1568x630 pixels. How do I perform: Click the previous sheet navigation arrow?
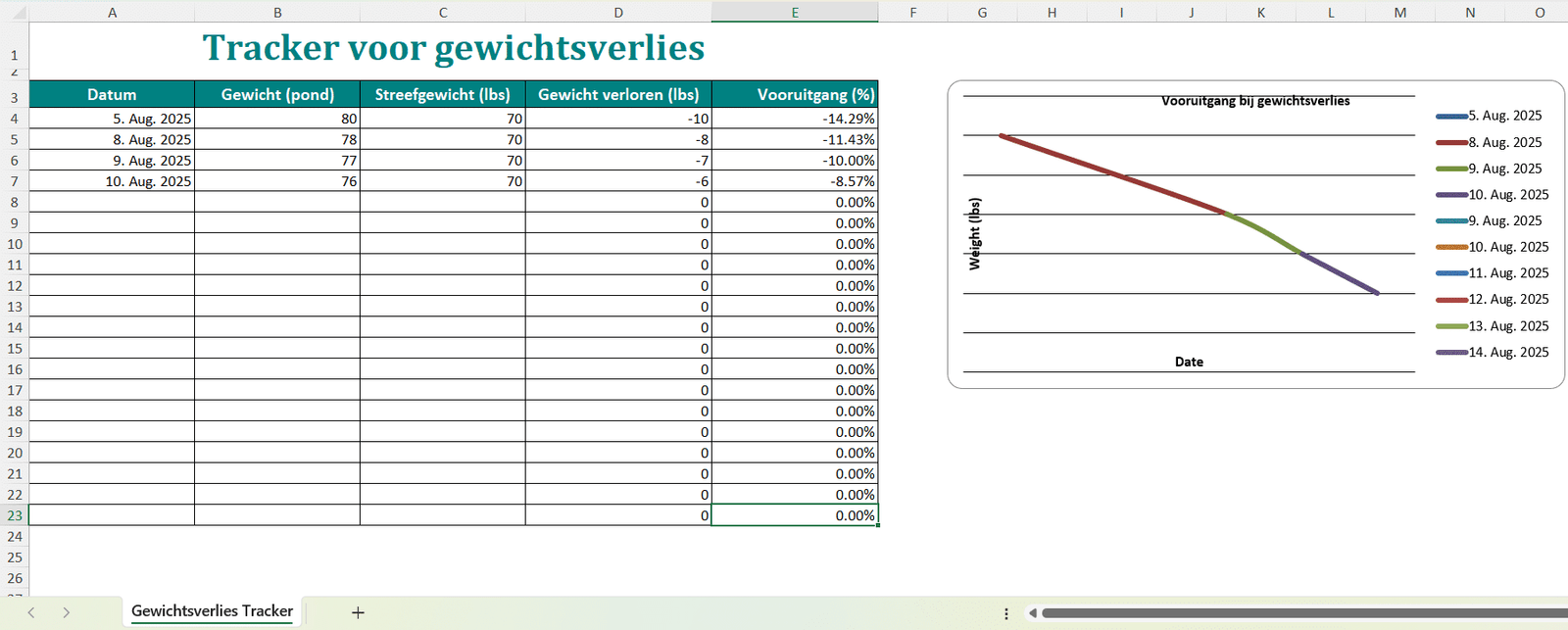pos(31,612)
